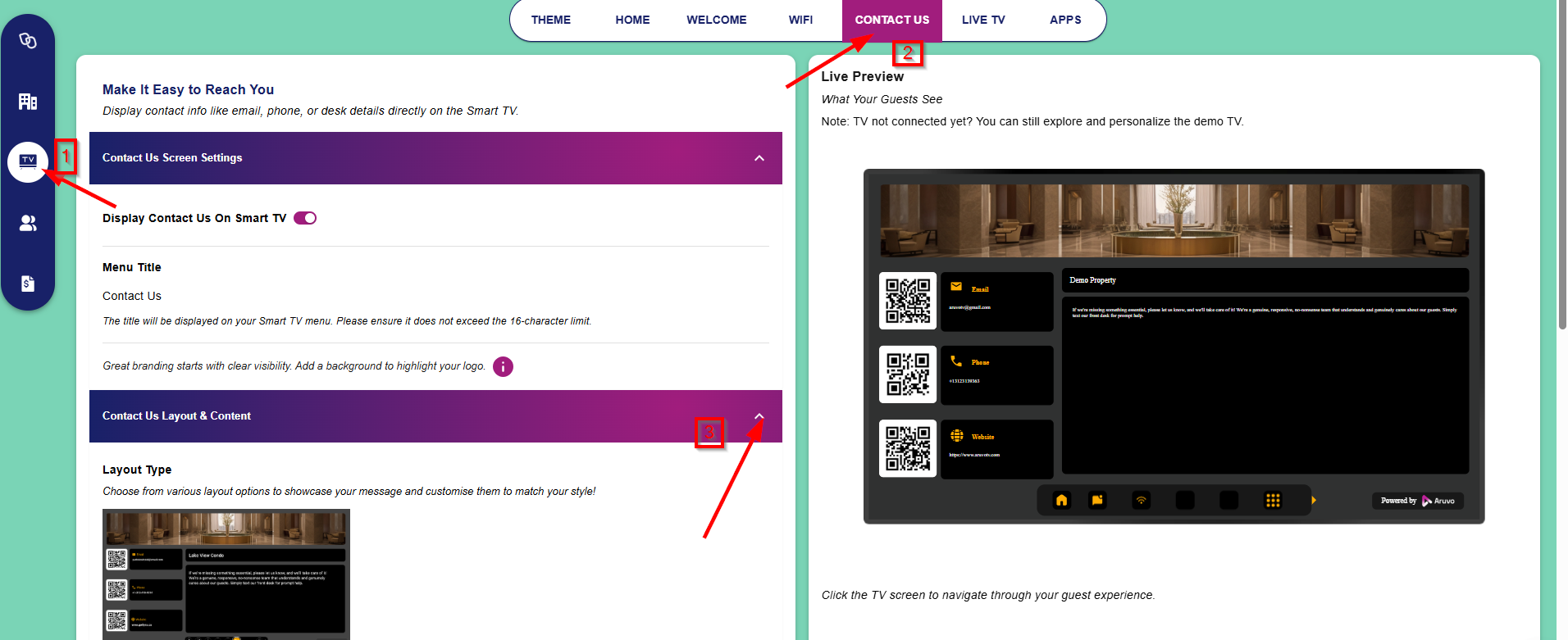This screenshot has height=640, width=1568.
Task: Collapse the Contact Us Screen Settings section
Action: pos(759,158)
